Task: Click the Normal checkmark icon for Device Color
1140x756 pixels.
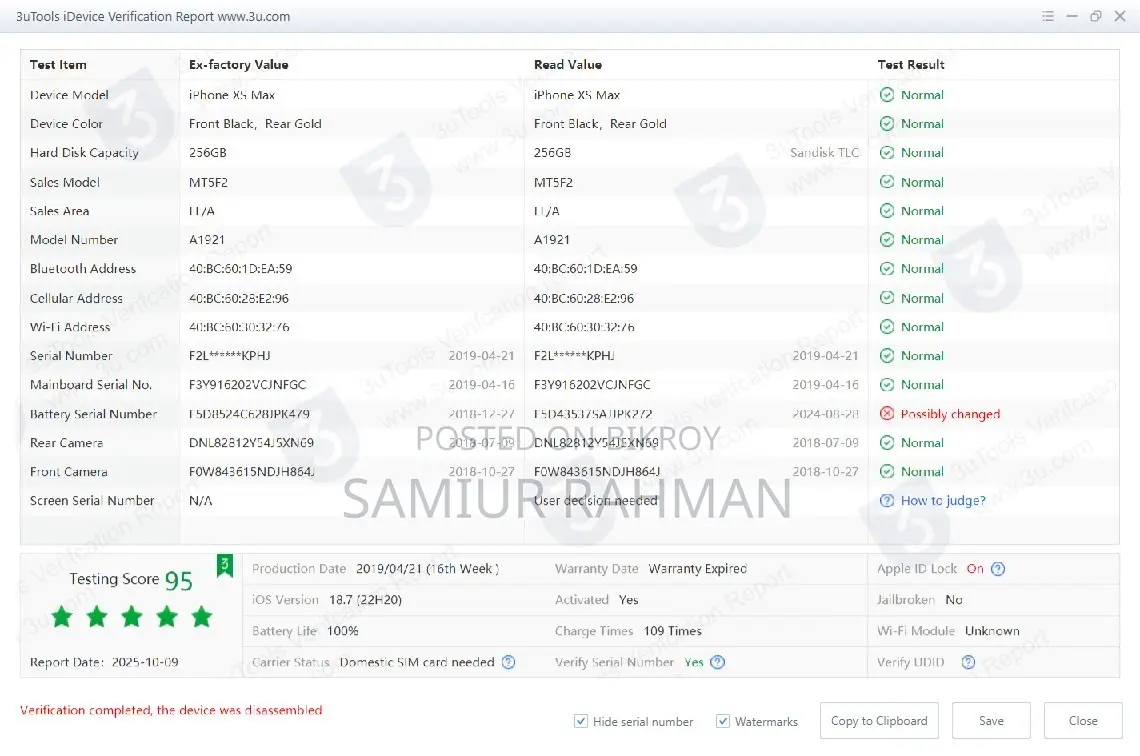Action: click(887, 124)
